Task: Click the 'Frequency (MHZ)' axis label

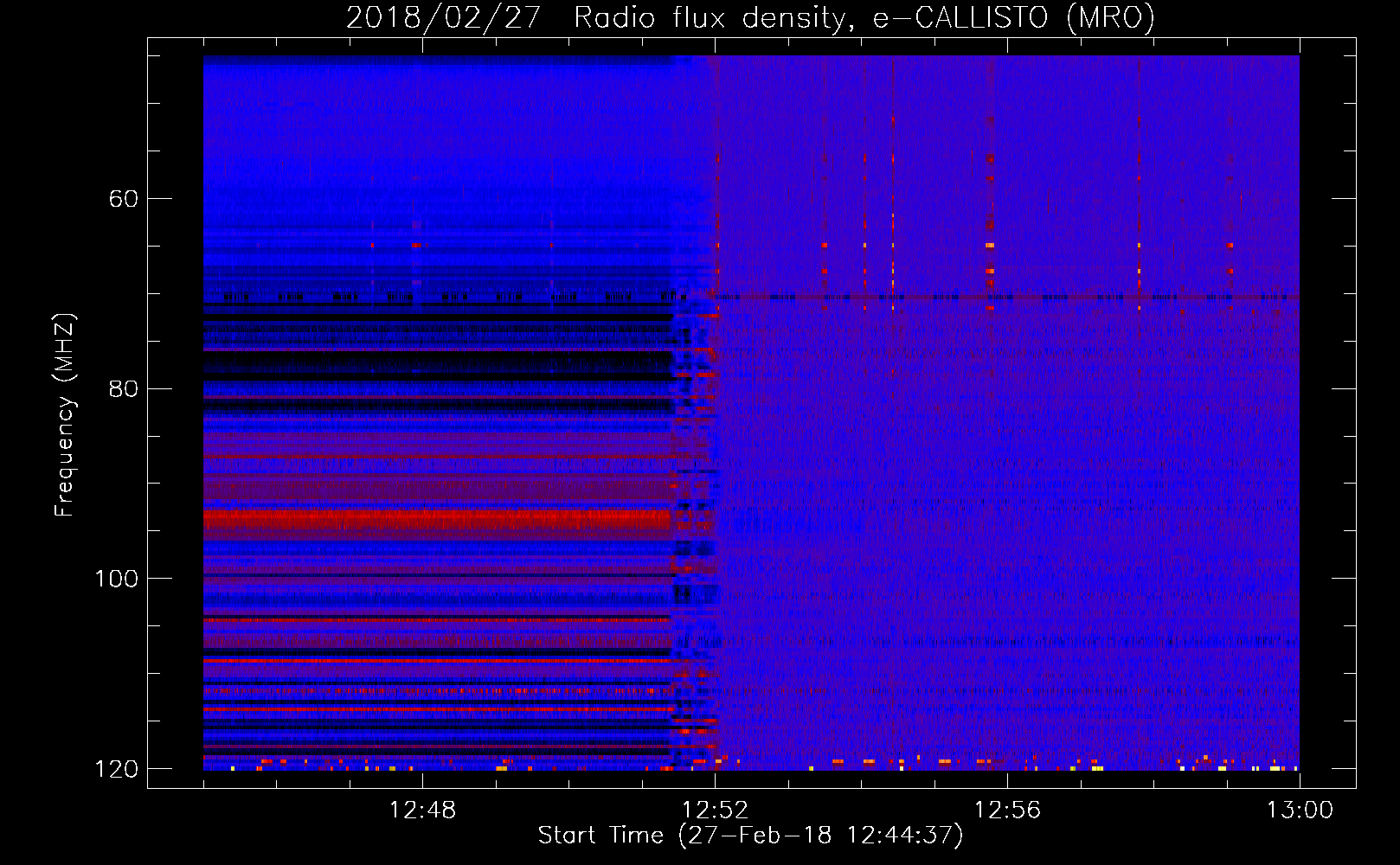Action: point(65,415)
